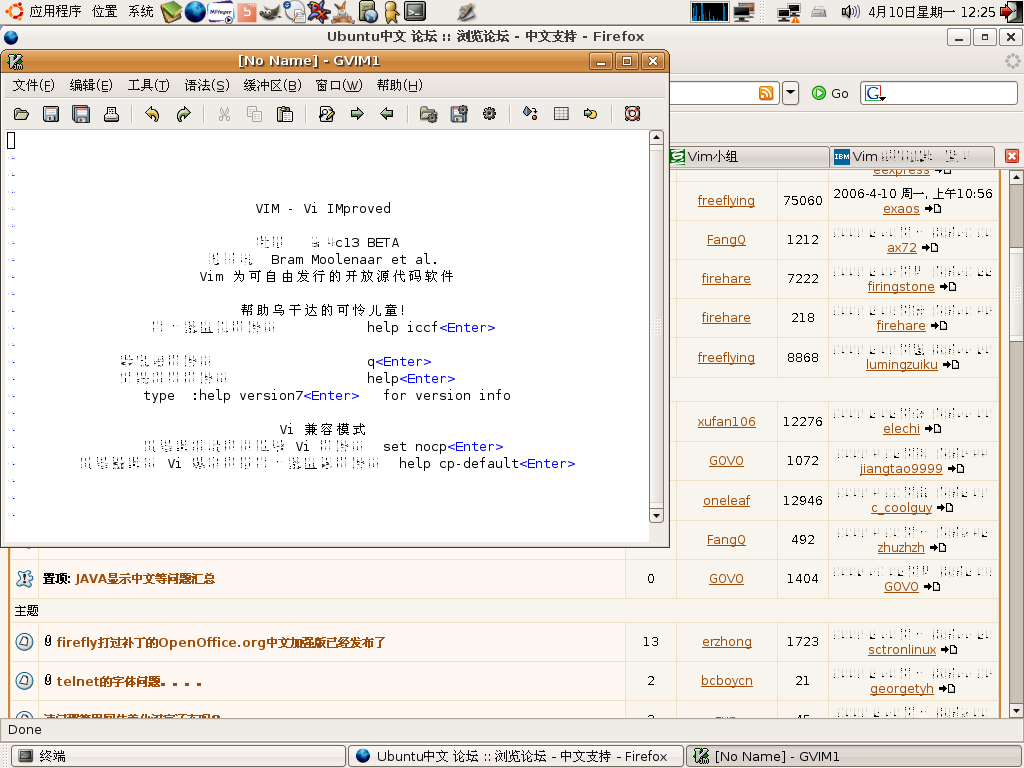This screenshot has height=768, width=1024.
Task: Switch to Vim小组 Firefox tab
Action: 749,157
